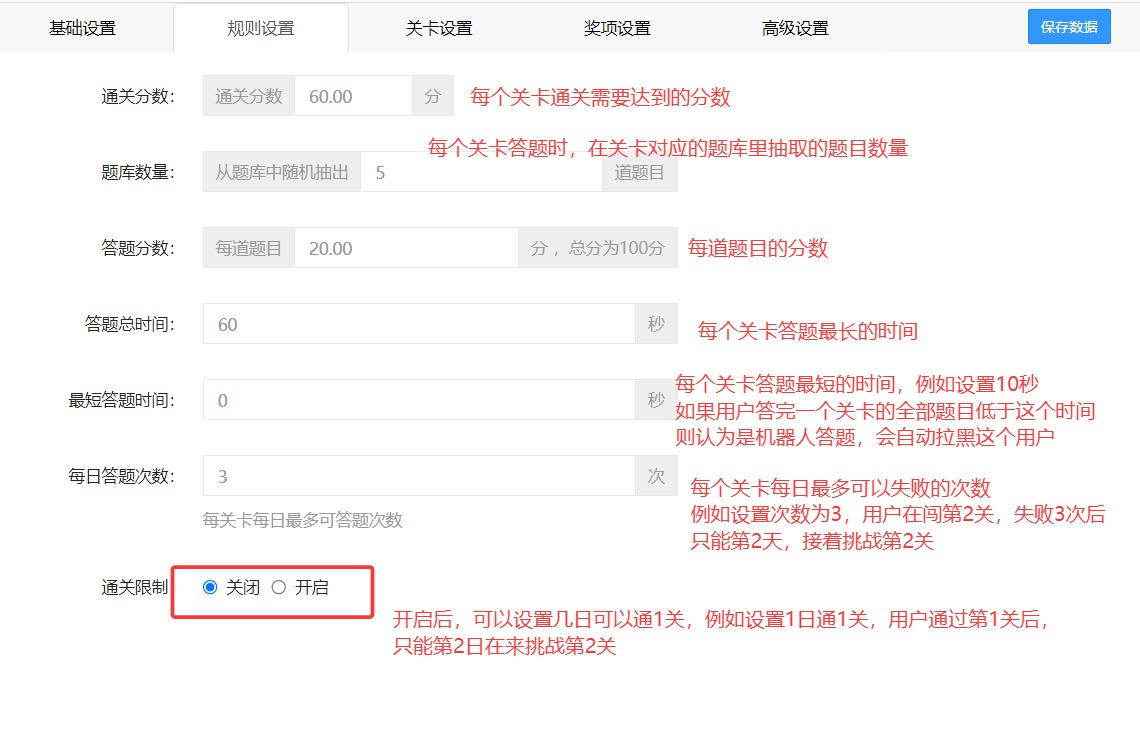Image resolution: width=1140 pixels, height=751 pixels.
Task: Open the 关卡设置 tab
Action: click(439, 28)
